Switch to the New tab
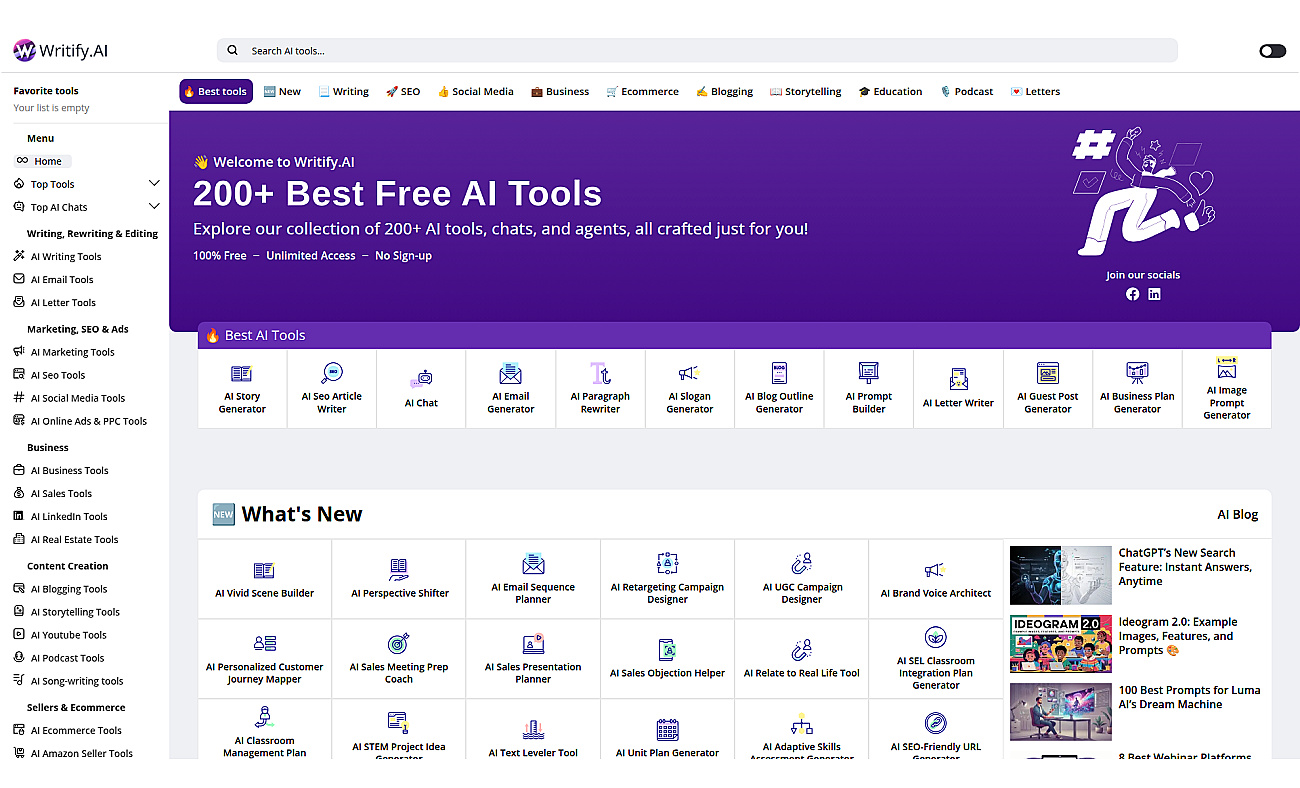Viewport: 1300px width, 788px height. point(282,91)
